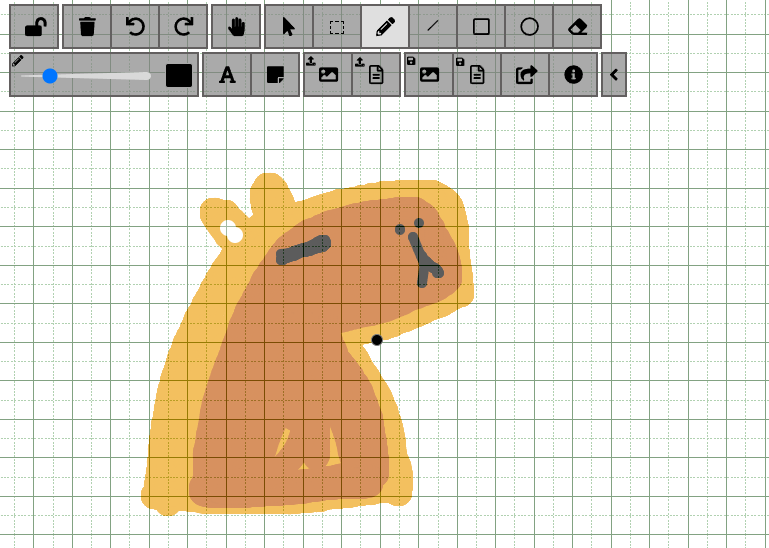Select the circle shape tool
Screen dimensions: 769x548
529,27
